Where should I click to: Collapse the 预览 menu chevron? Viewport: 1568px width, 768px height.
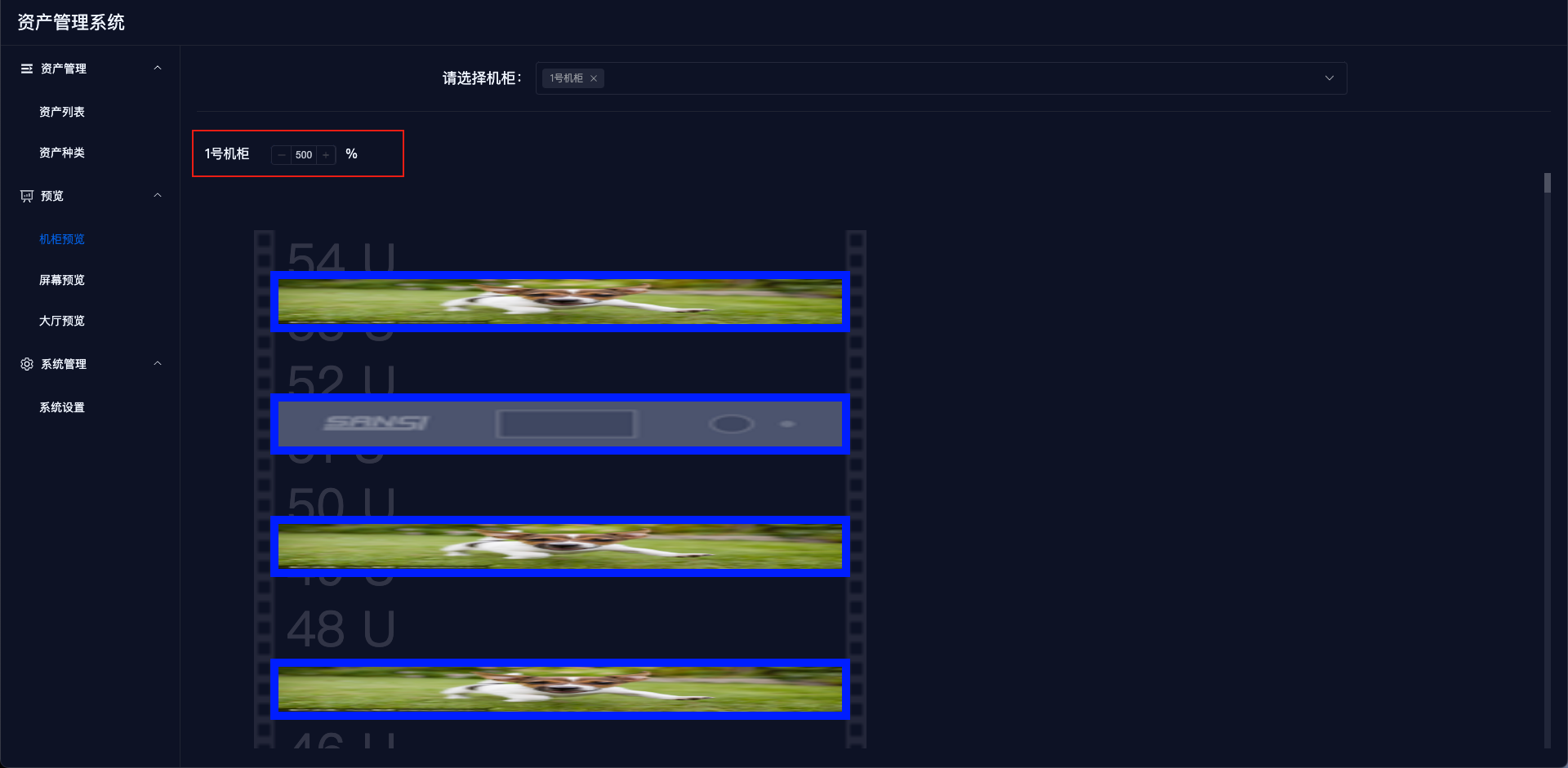click(158, 195)
